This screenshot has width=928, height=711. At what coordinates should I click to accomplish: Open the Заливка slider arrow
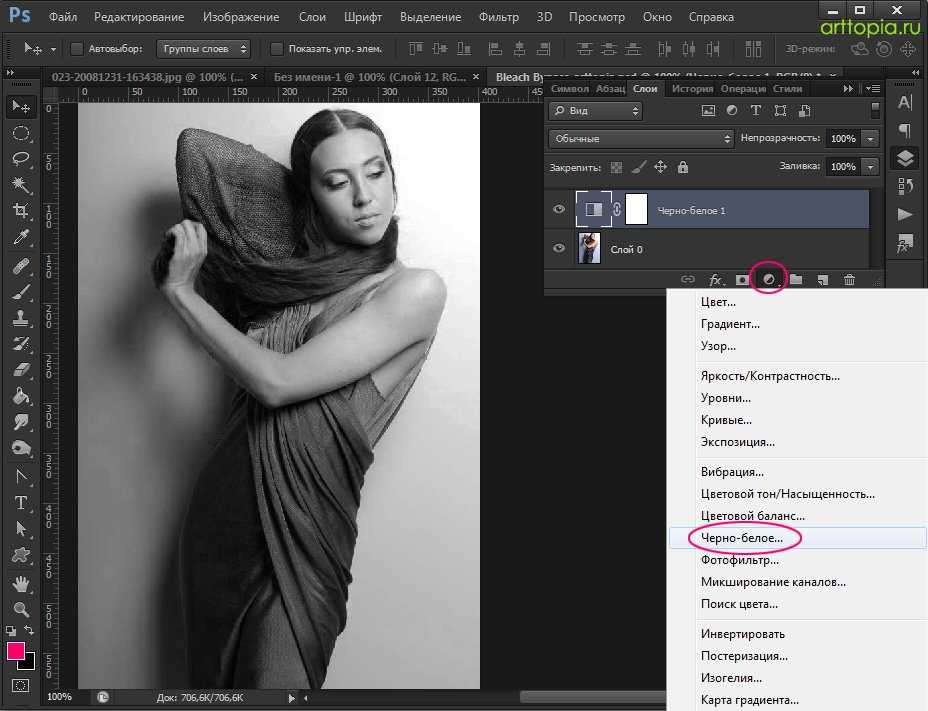[x=870, y=167]
